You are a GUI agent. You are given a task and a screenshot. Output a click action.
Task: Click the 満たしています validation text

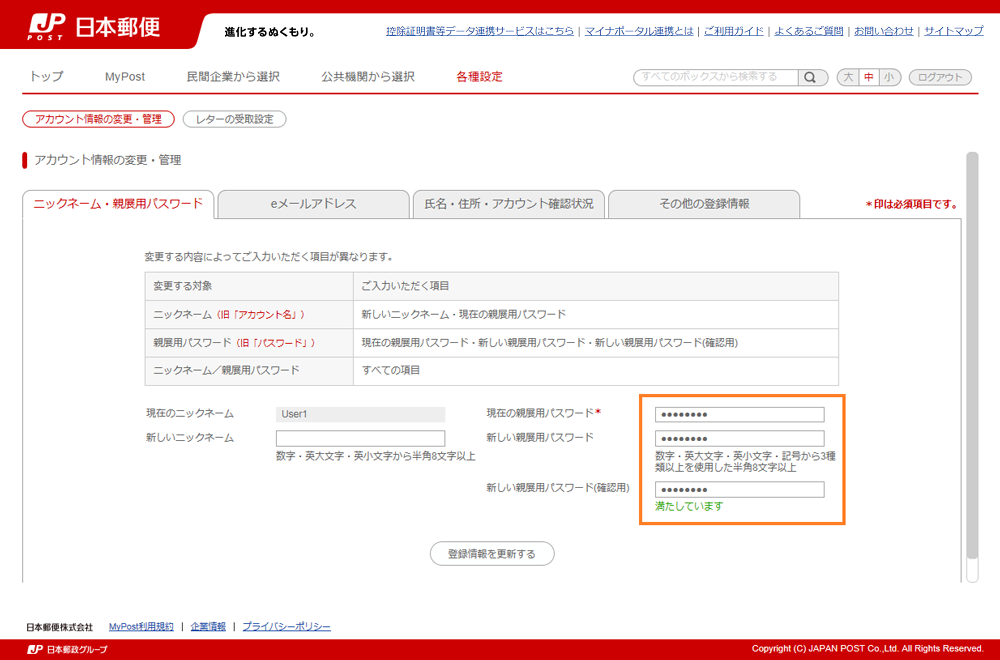(689, 506)
